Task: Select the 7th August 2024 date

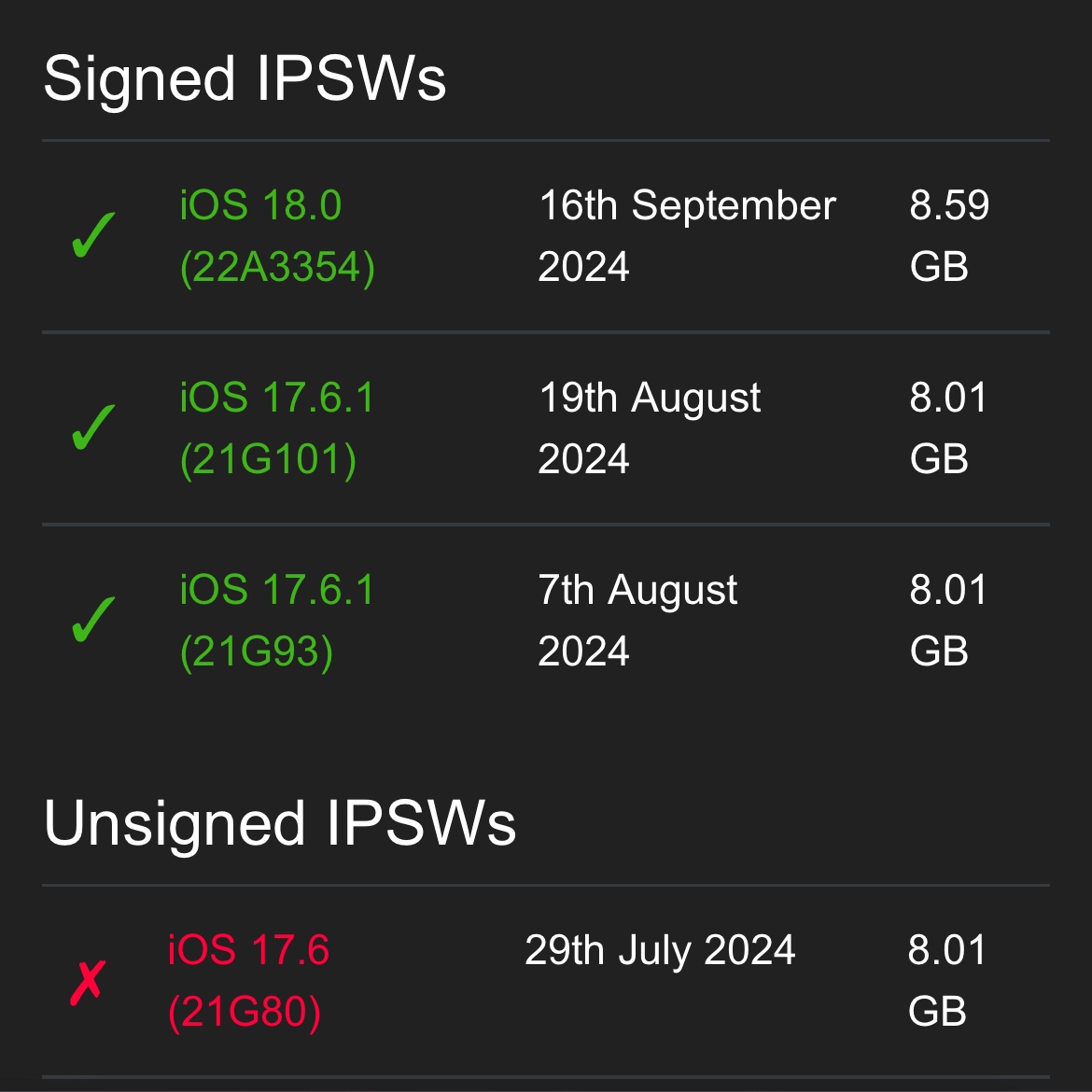Action: [637, 621]
